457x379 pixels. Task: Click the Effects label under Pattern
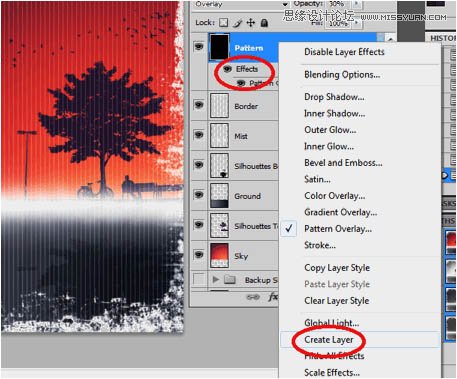[x=247, y=69]
